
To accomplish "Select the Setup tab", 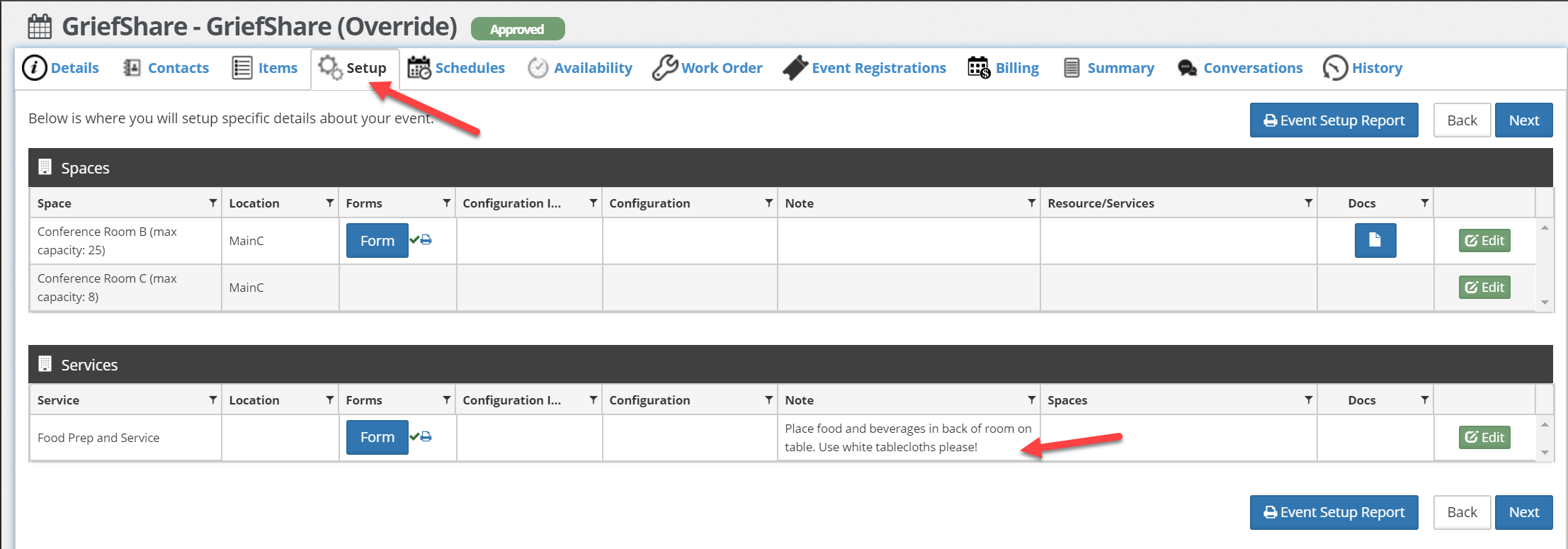I will pyautogui.click(x=353, y=68).
